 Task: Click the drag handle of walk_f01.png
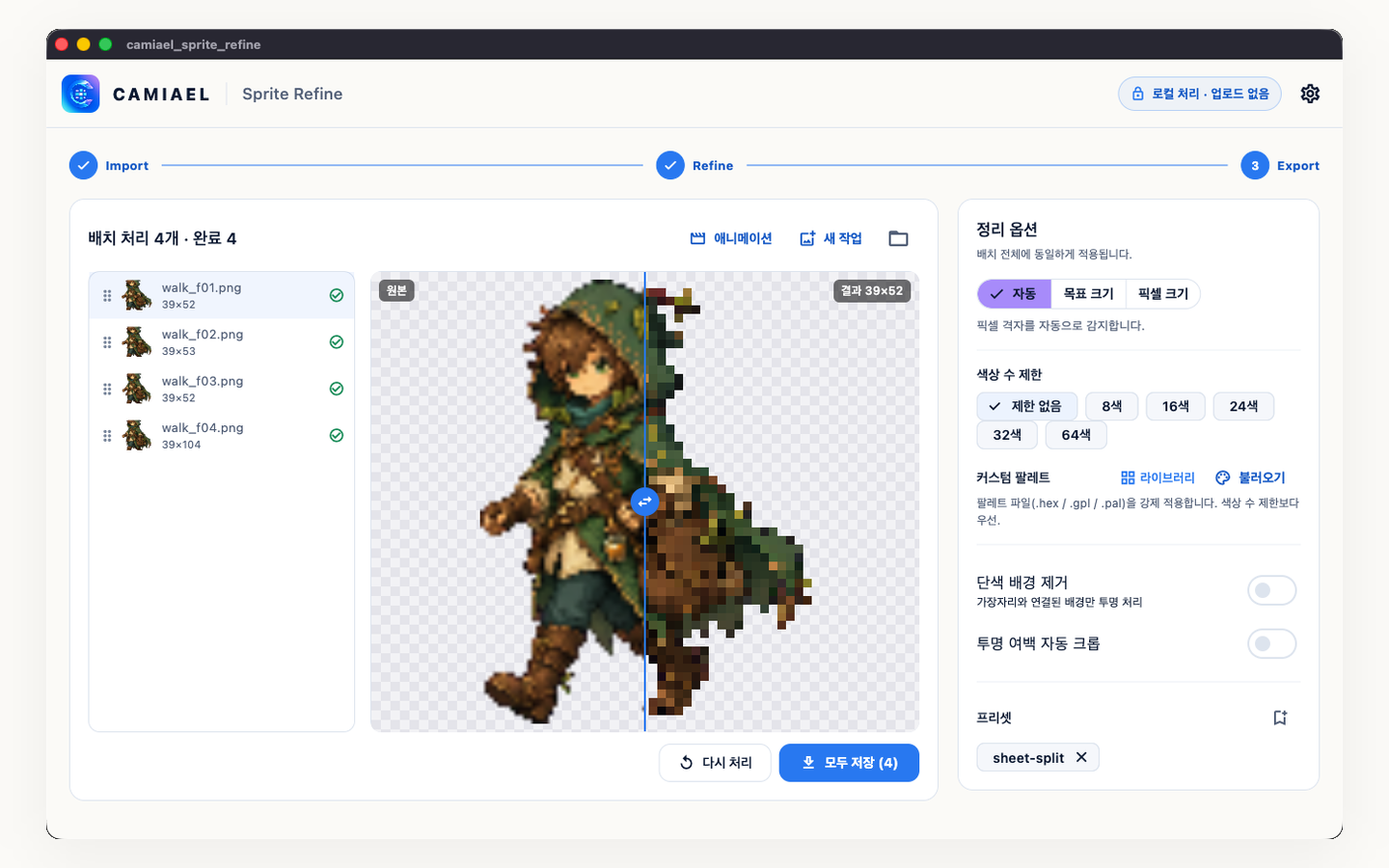[x=107, y=296]
